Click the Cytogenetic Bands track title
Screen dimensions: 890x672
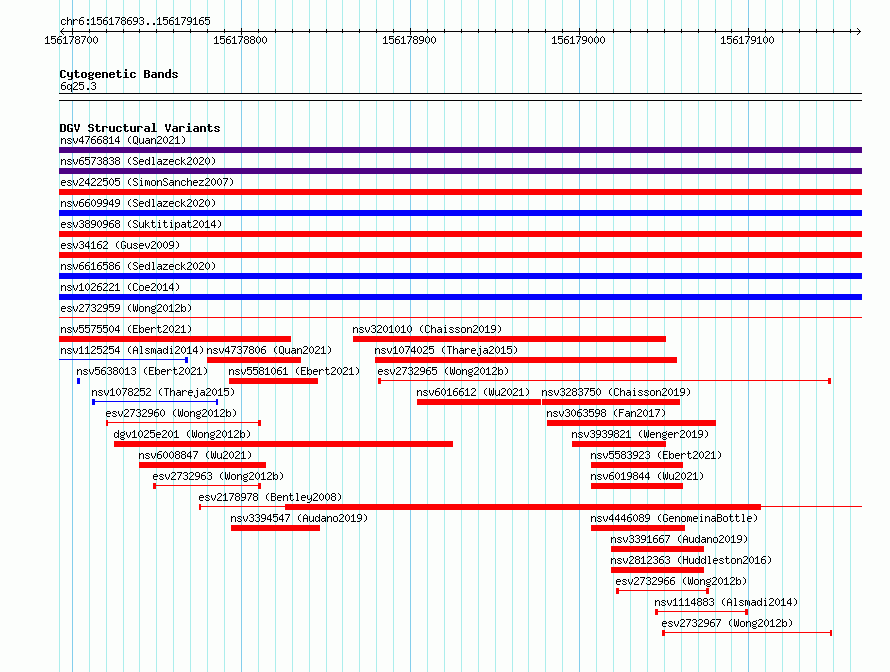coord(119,74)
